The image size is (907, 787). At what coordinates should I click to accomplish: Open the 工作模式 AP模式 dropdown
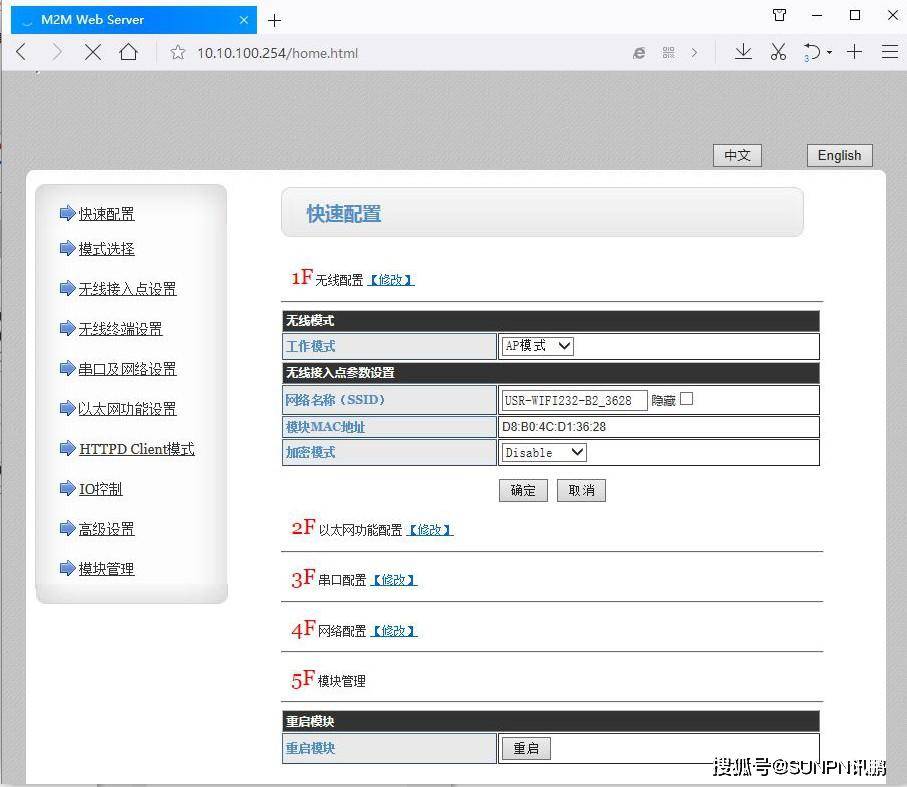pyautogui.click(x=537, y=346)
